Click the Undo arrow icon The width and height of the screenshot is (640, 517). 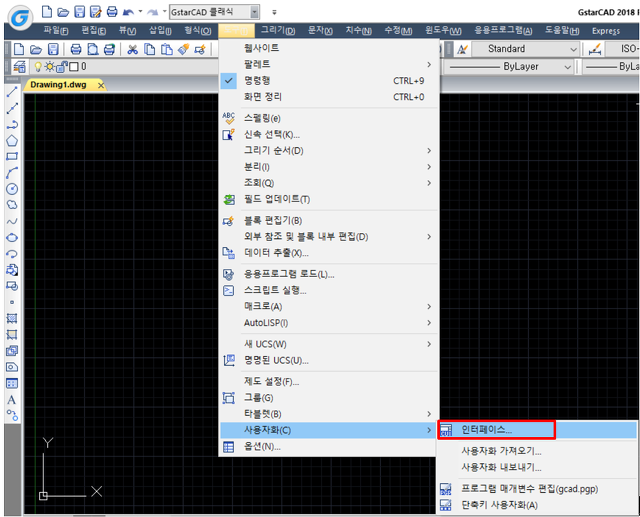[x=128, y=12]
